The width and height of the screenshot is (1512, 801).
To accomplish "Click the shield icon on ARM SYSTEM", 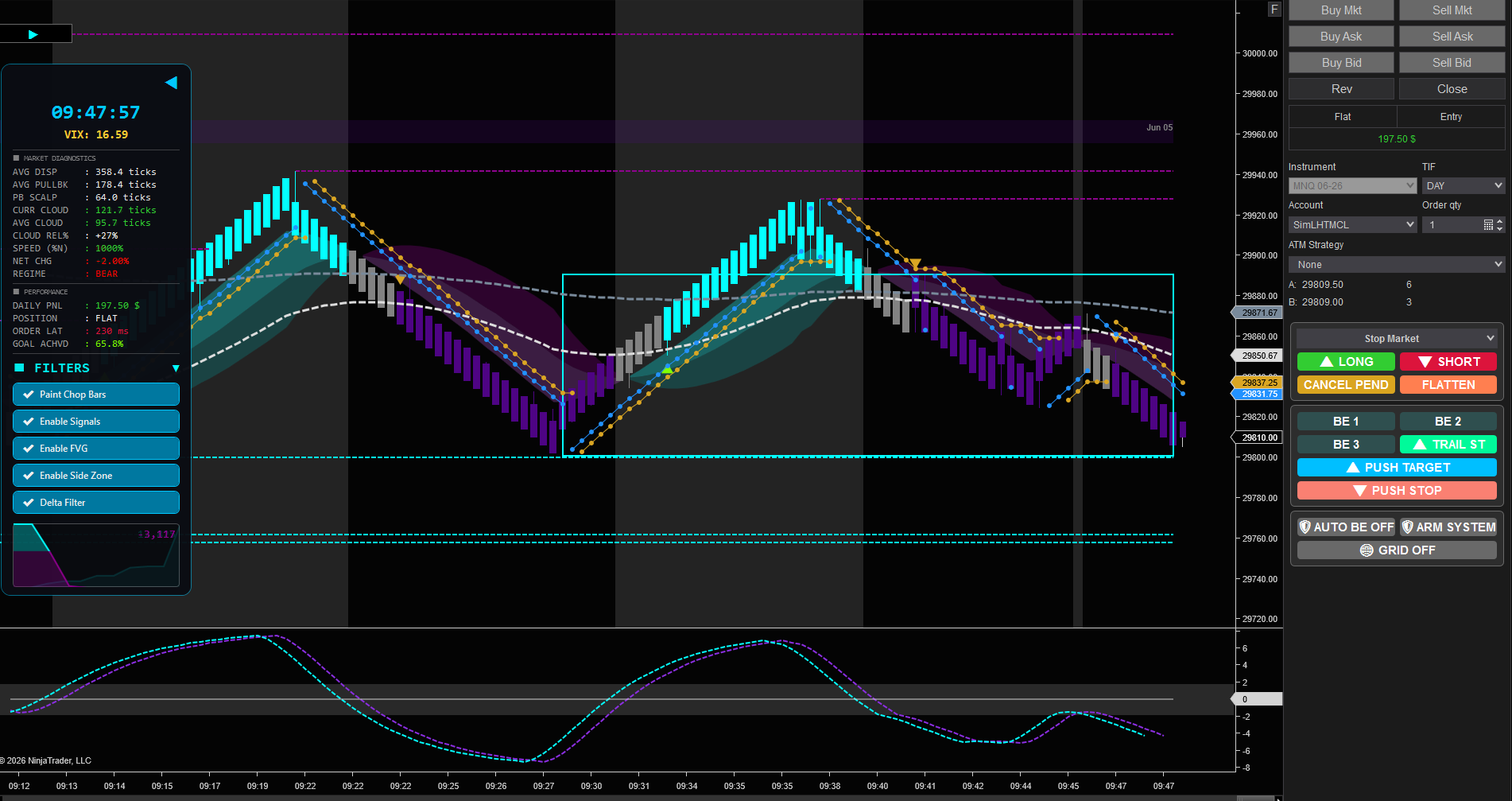I will [1407, 527].
